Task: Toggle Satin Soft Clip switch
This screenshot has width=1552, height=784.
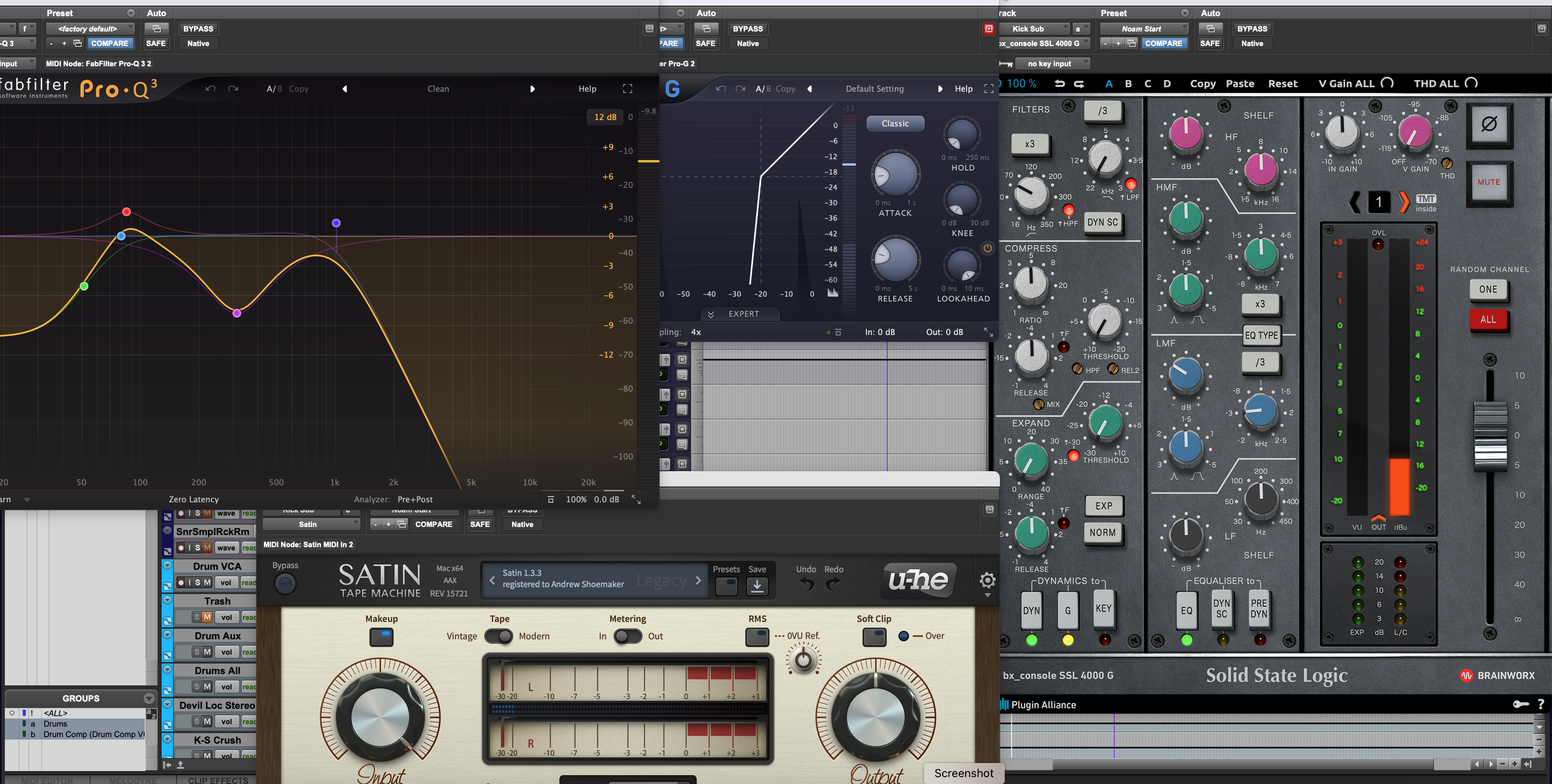Action: click(x=874, y=637)
